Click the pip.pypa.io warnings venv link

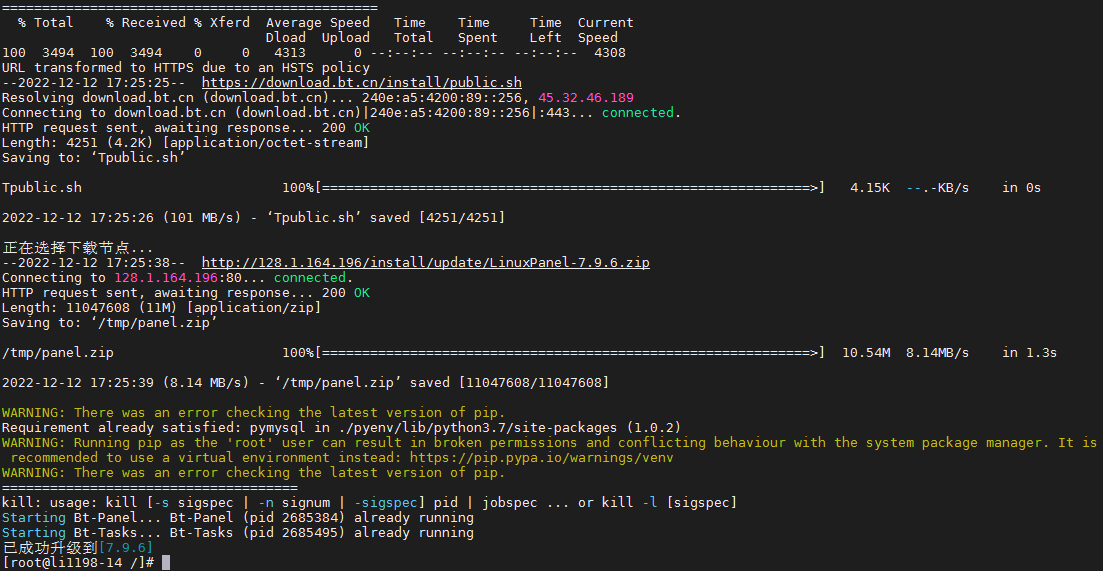coord(542,458)
